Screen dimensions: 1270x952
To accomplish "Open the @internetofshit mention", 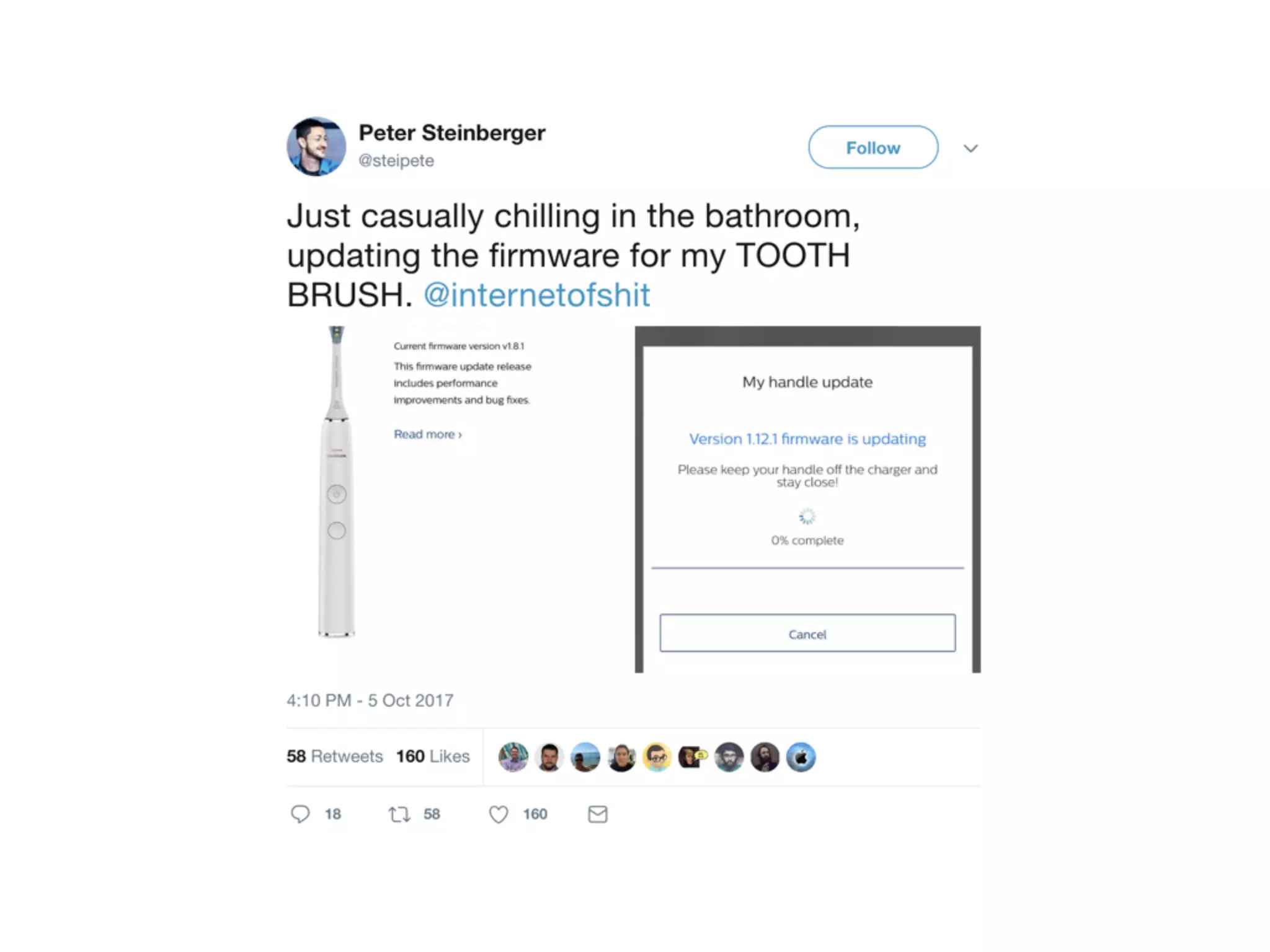I will [x=537, y=294].
